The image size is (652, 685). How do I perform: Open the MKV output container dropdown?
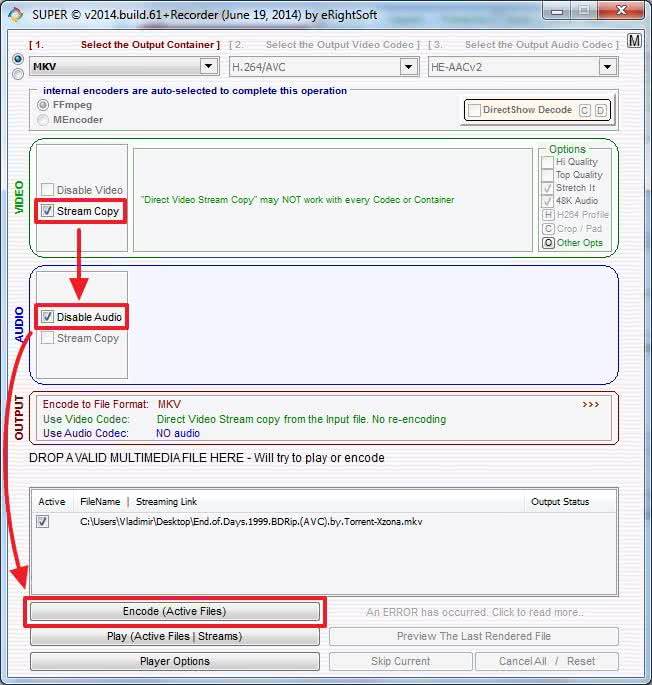click(x=208, y=66)
